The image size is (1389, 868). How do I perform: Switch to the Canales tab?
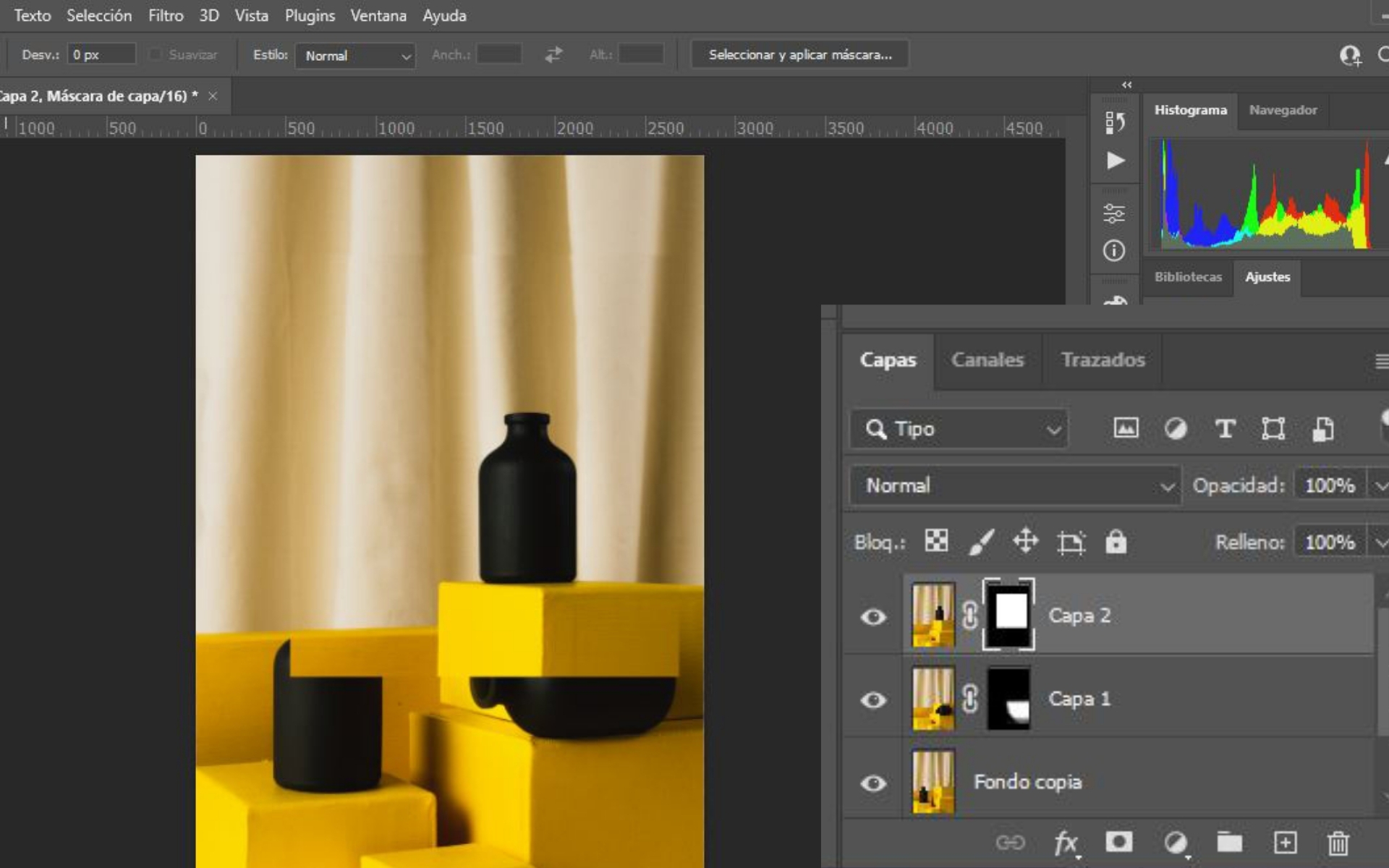pyautogui.click(x=987, y=359)
